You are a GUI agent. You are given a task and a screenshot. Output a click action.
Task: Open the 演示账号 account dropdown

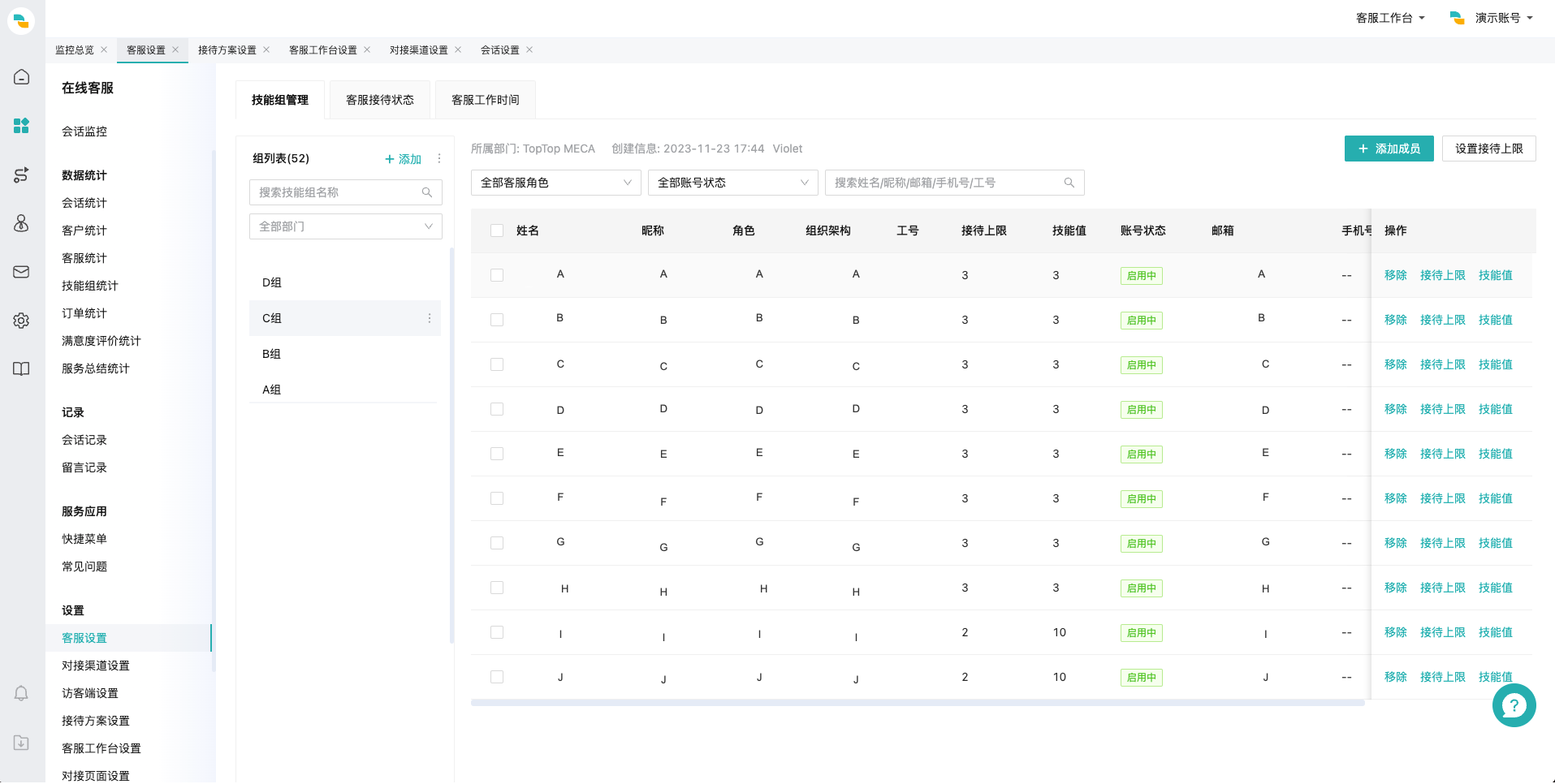(1504, 18)
